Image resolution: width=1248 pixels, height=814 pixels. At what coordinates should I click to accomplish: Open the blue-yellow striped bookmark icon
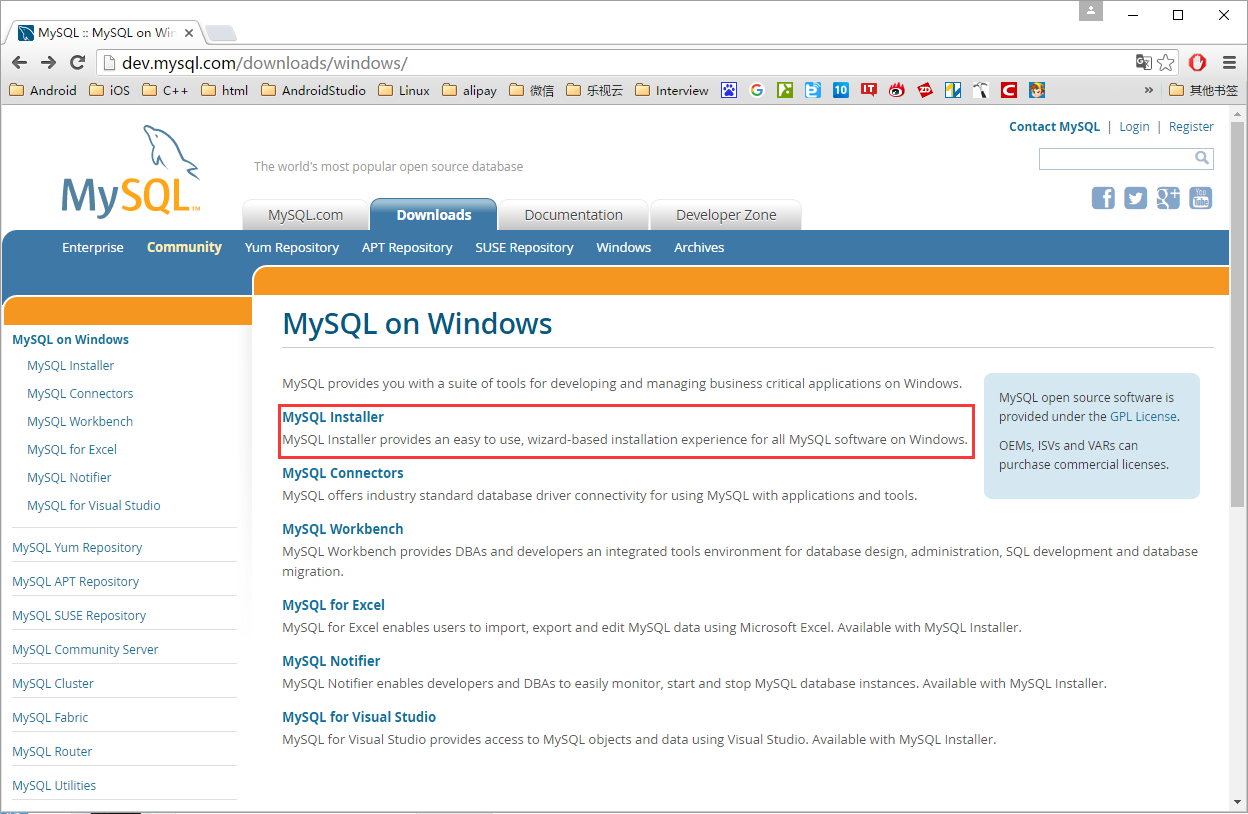coord(953,90)
